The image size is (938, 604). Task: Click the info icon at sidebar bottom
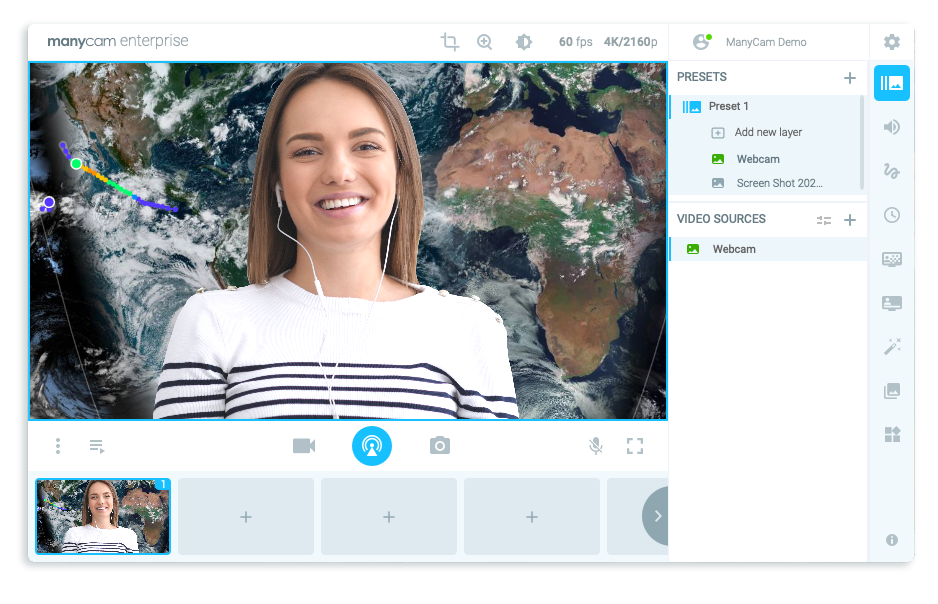click(x=891, y=540)
